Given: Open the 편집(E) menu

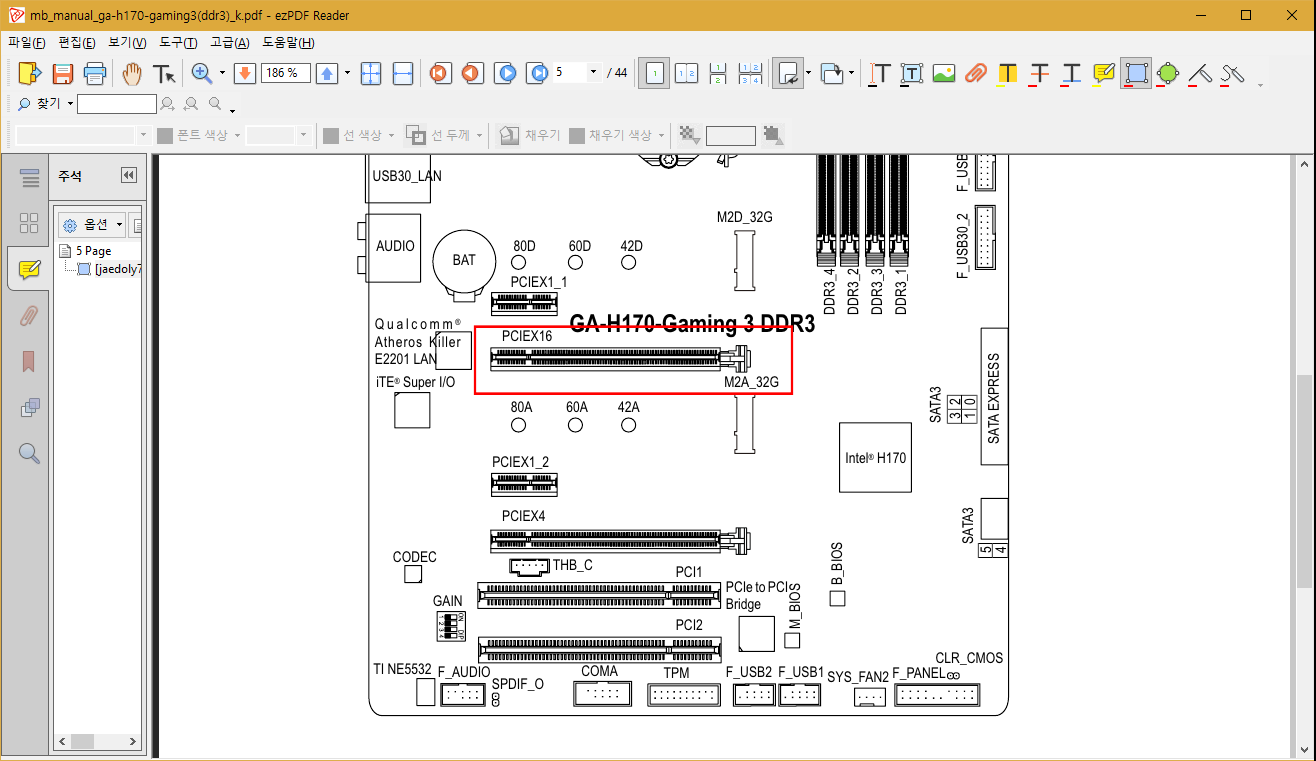Looking at the screenshot, I should (x=77, y=42).
